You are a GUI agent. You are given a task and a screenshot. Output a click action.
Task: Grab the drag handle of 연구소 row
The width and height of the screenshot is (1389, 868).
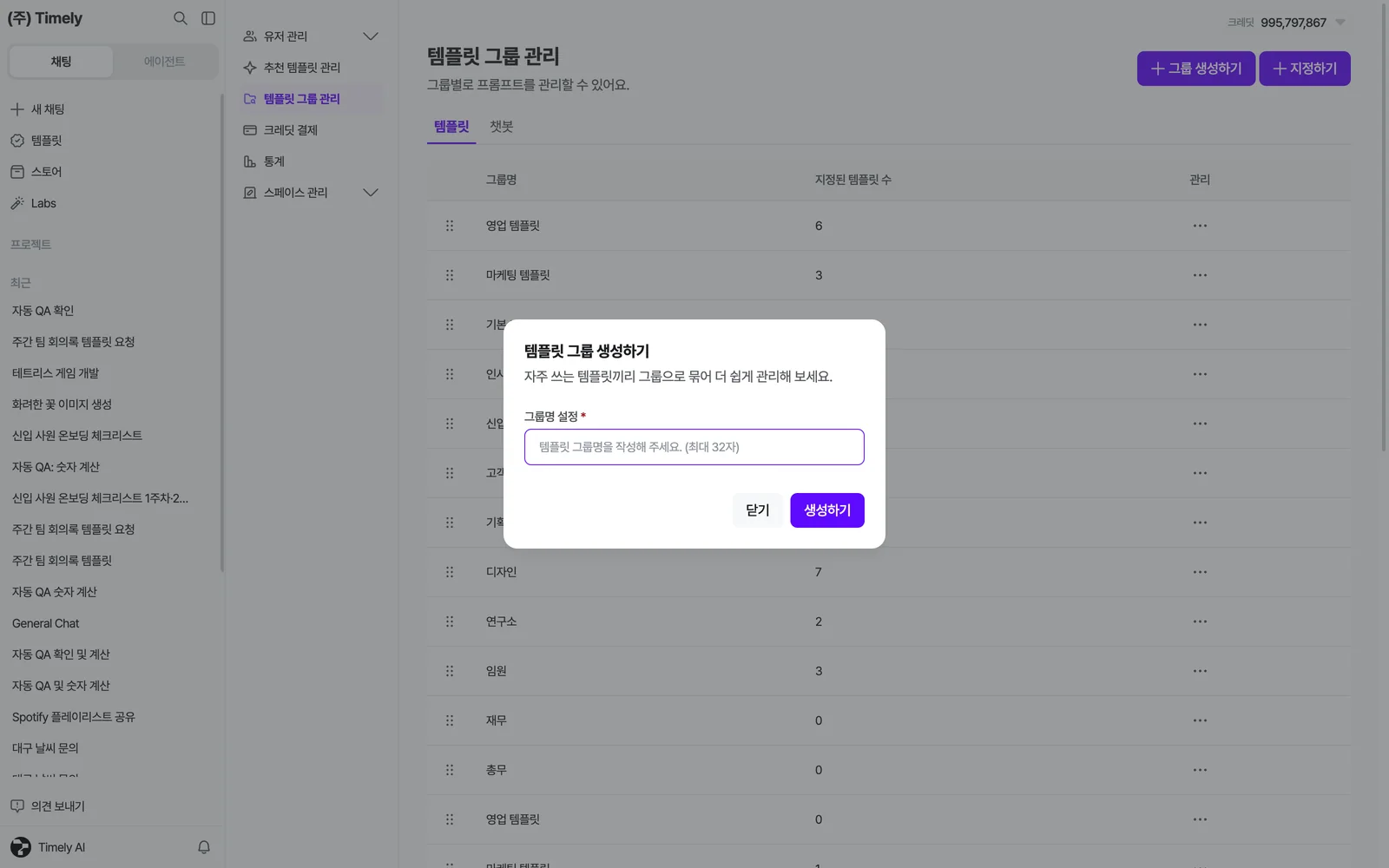tap(450, 621)
